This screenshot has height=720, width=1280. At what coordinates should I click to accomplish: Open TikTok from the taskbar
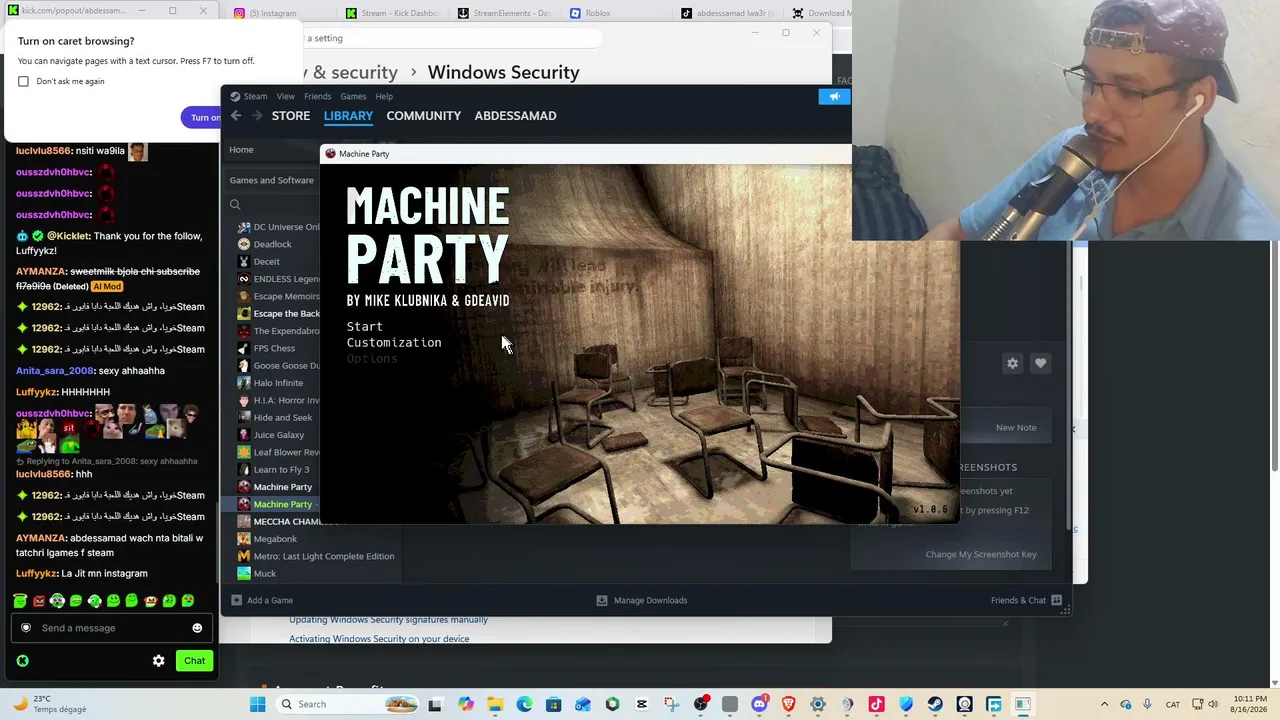[x=876, y=704]
